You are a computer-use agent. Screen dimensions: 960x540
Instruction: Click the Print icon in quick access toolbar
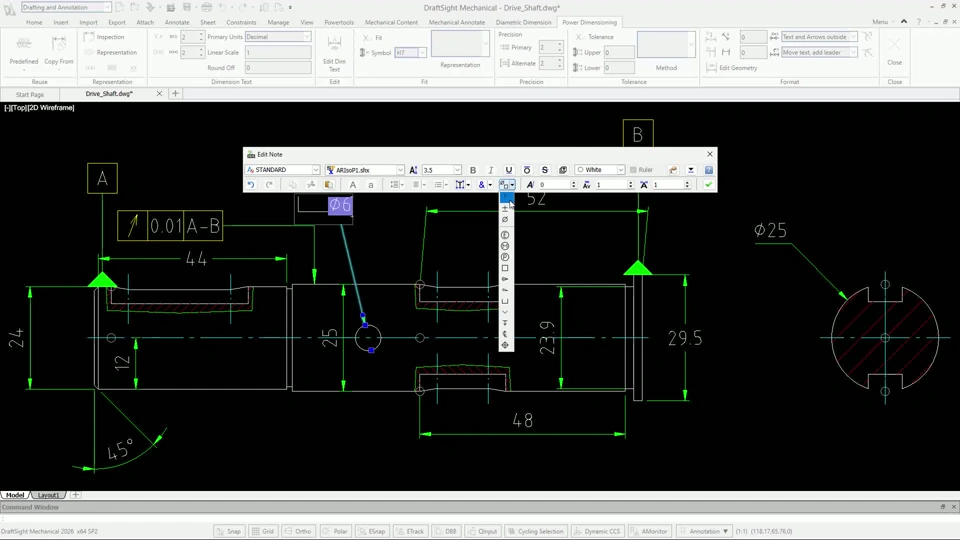point(207,7)
